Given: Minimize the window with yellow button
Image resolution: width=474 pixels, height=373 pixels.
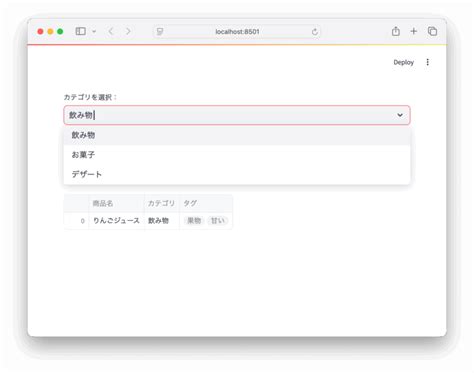Looking at the screenshot, I should (x=50, y=31).
